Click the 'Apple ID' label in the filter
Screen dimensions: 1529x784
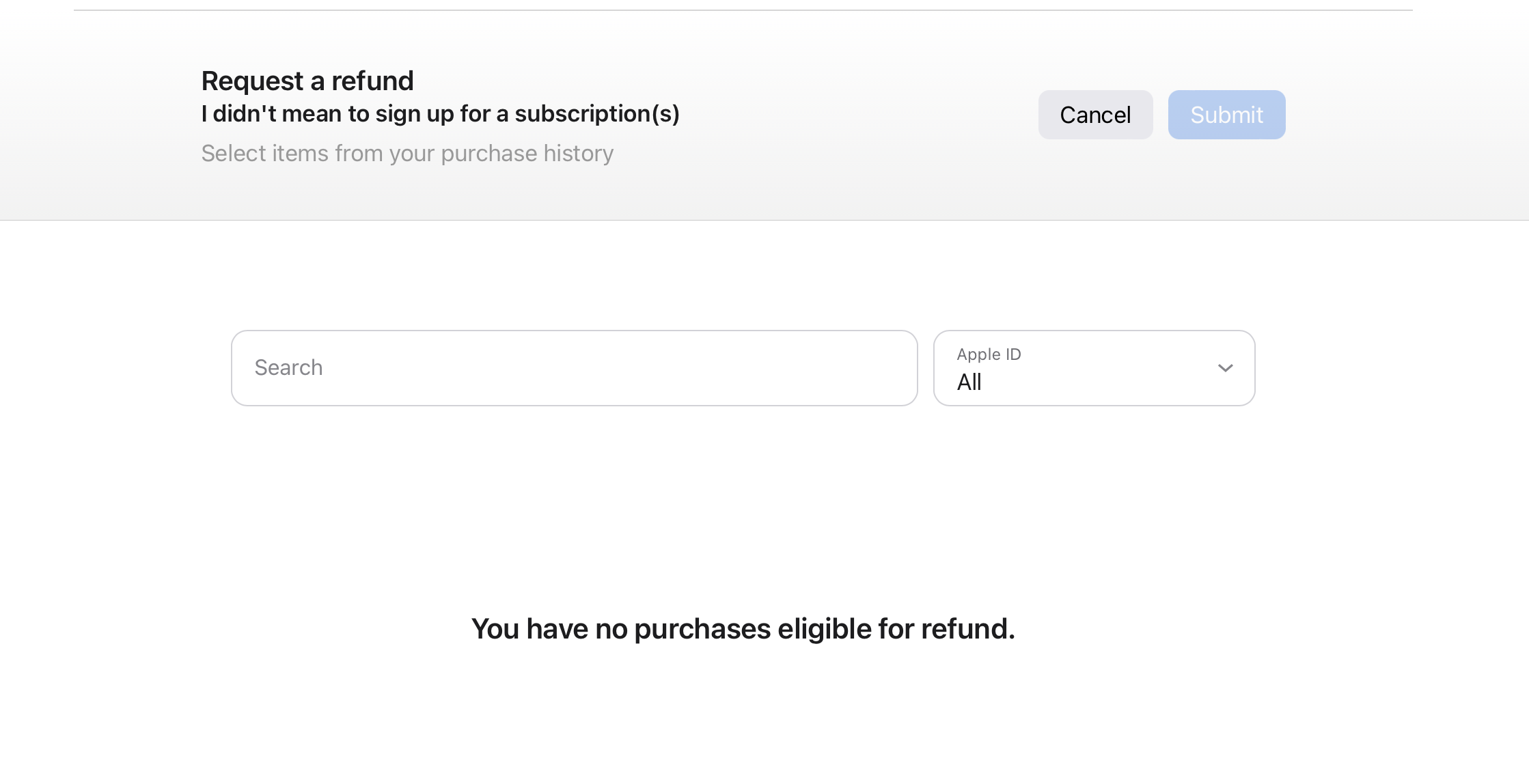click(x=989, y=354)
